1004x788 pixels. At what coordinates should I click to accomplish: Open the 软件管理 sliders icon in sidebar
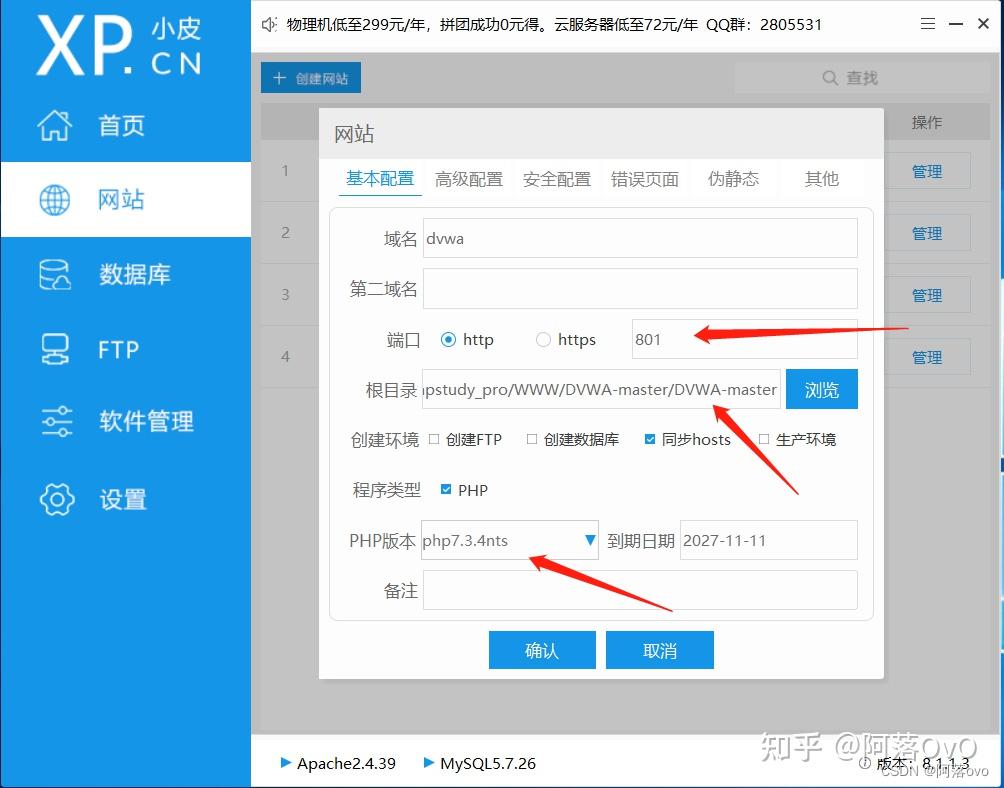(x=56, y=421)
